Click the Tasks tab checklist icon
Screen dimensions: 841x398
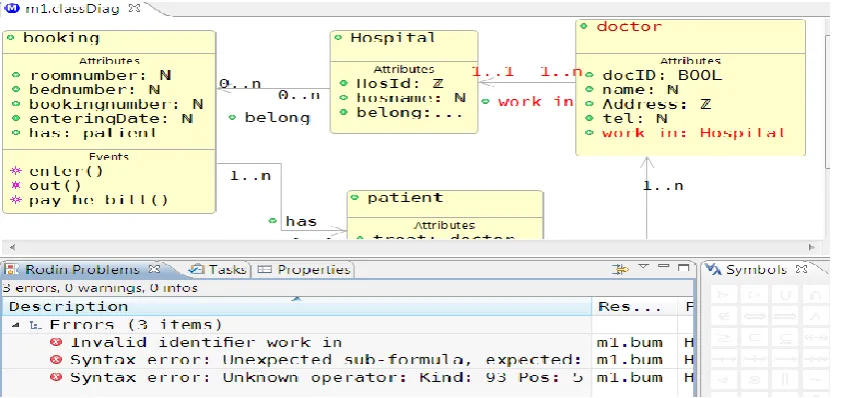(x=198, y=269)
